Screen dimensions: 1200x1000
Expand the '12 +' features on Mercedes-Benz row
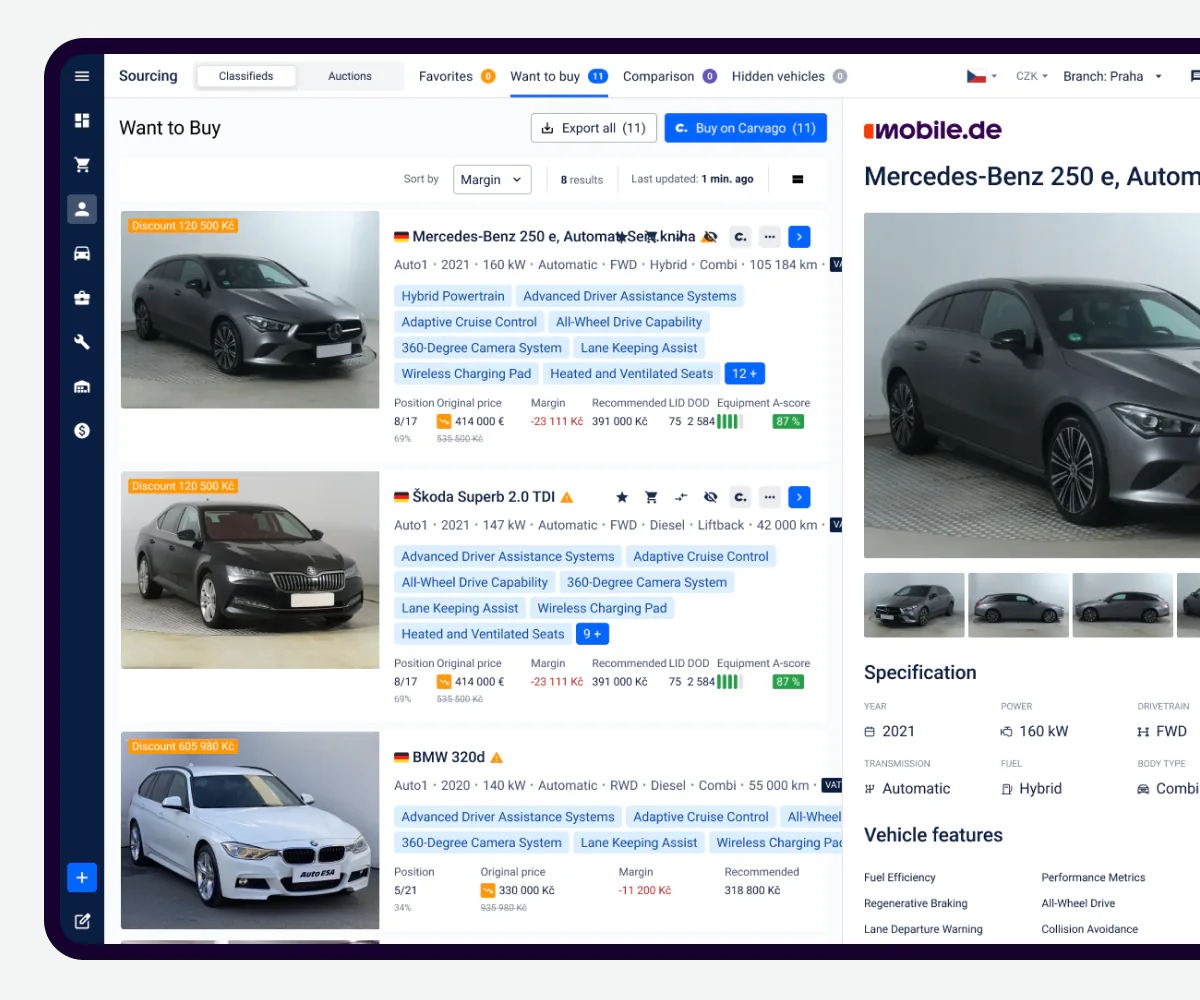[745, 374]
